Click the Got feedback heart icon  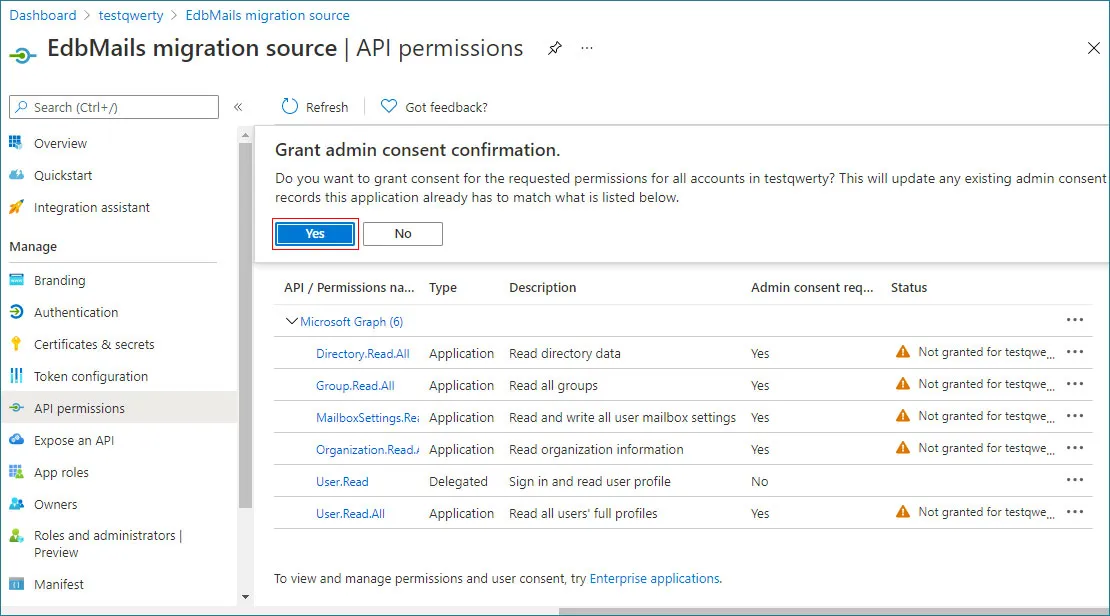pyautogui.click(x=389, y=106)
